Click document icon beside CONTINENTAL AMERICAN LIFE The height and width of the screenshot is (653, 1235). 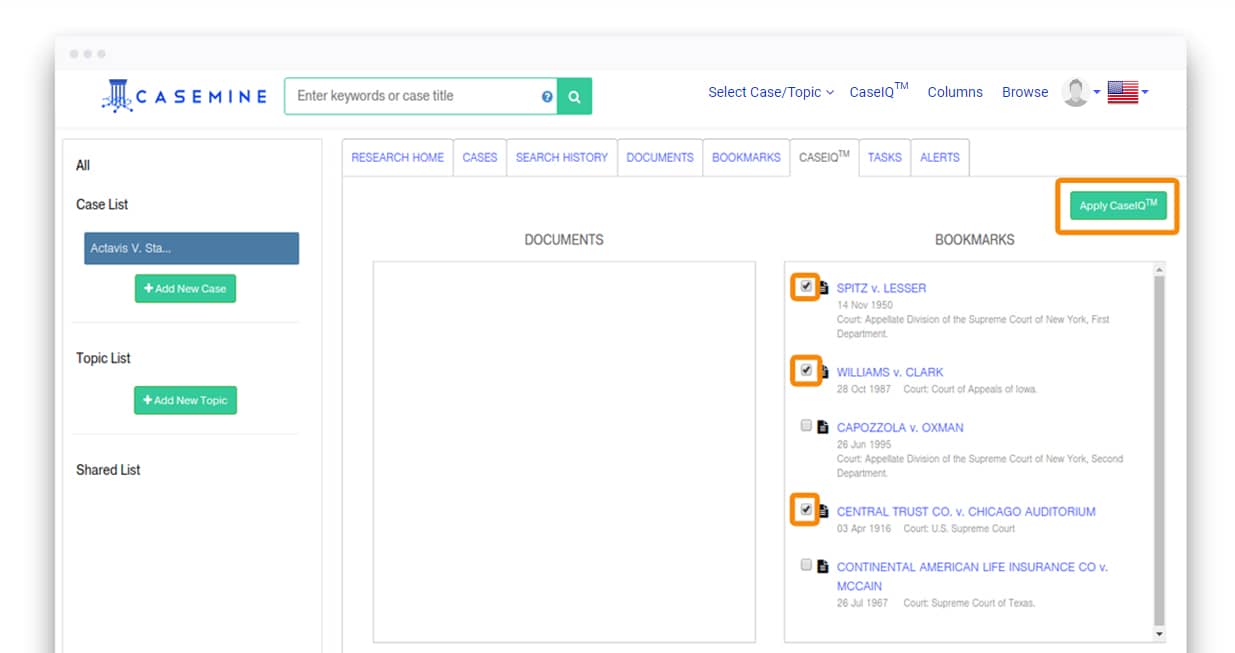(x=823, y=566)
